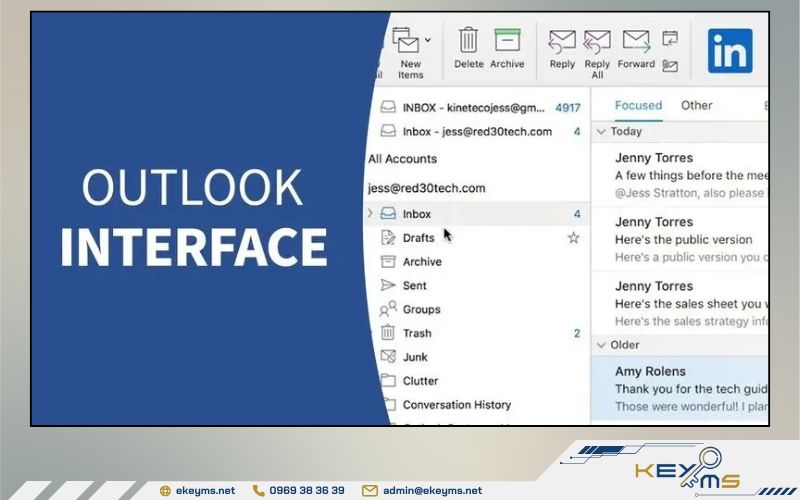Click the Reply icon
800x500 pixels.
click(562, 41)
